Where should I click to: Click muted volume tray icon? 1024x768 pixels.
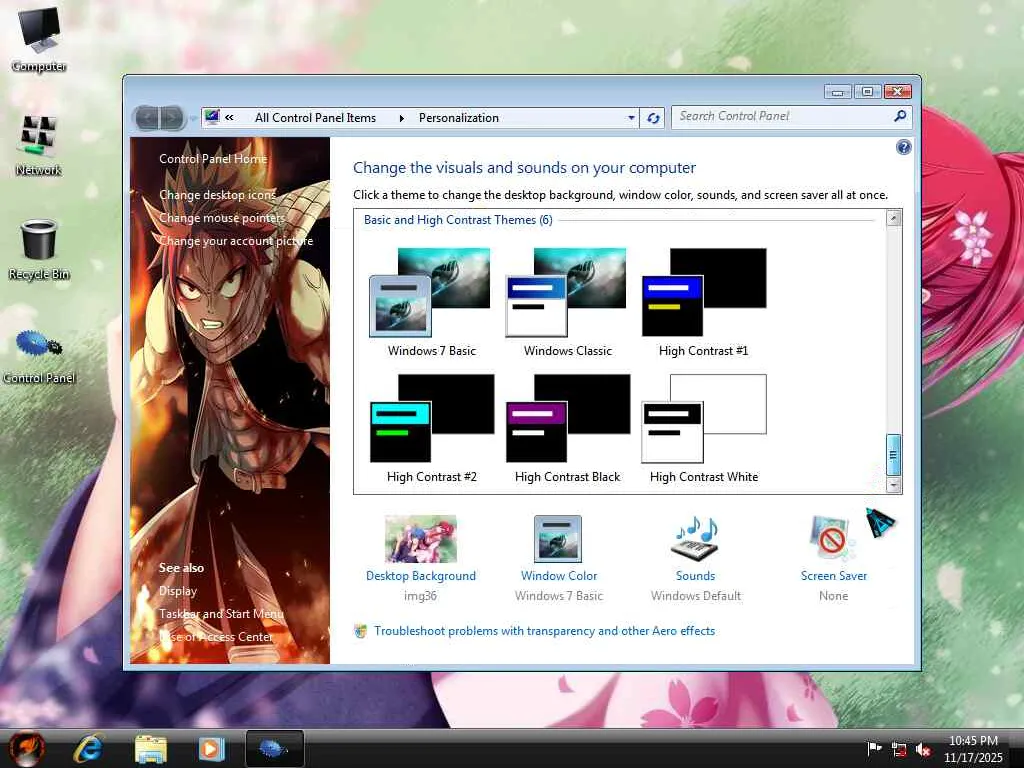point(923,750)
